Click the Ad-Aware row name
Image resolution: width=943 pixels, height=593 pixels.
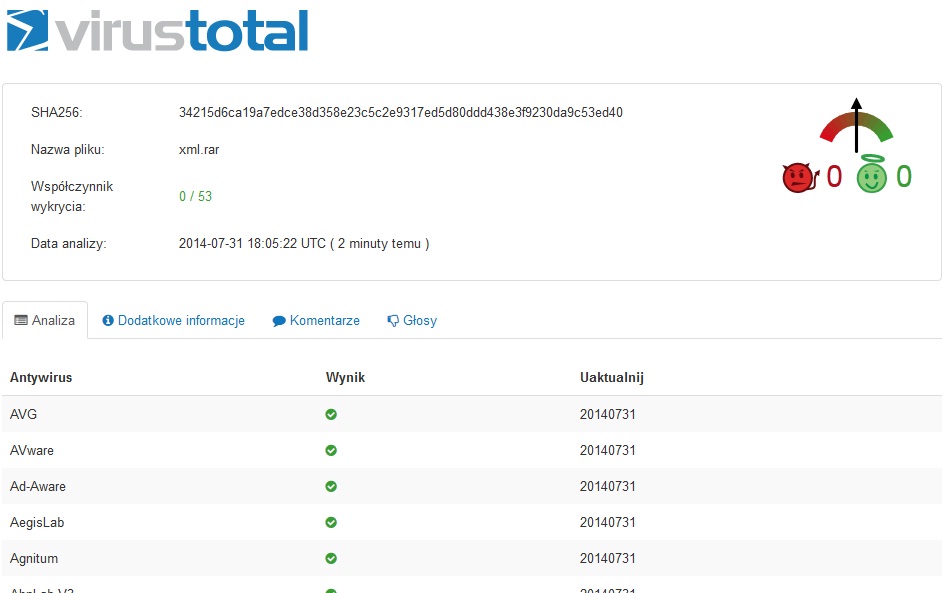click(x=38, y=487)
